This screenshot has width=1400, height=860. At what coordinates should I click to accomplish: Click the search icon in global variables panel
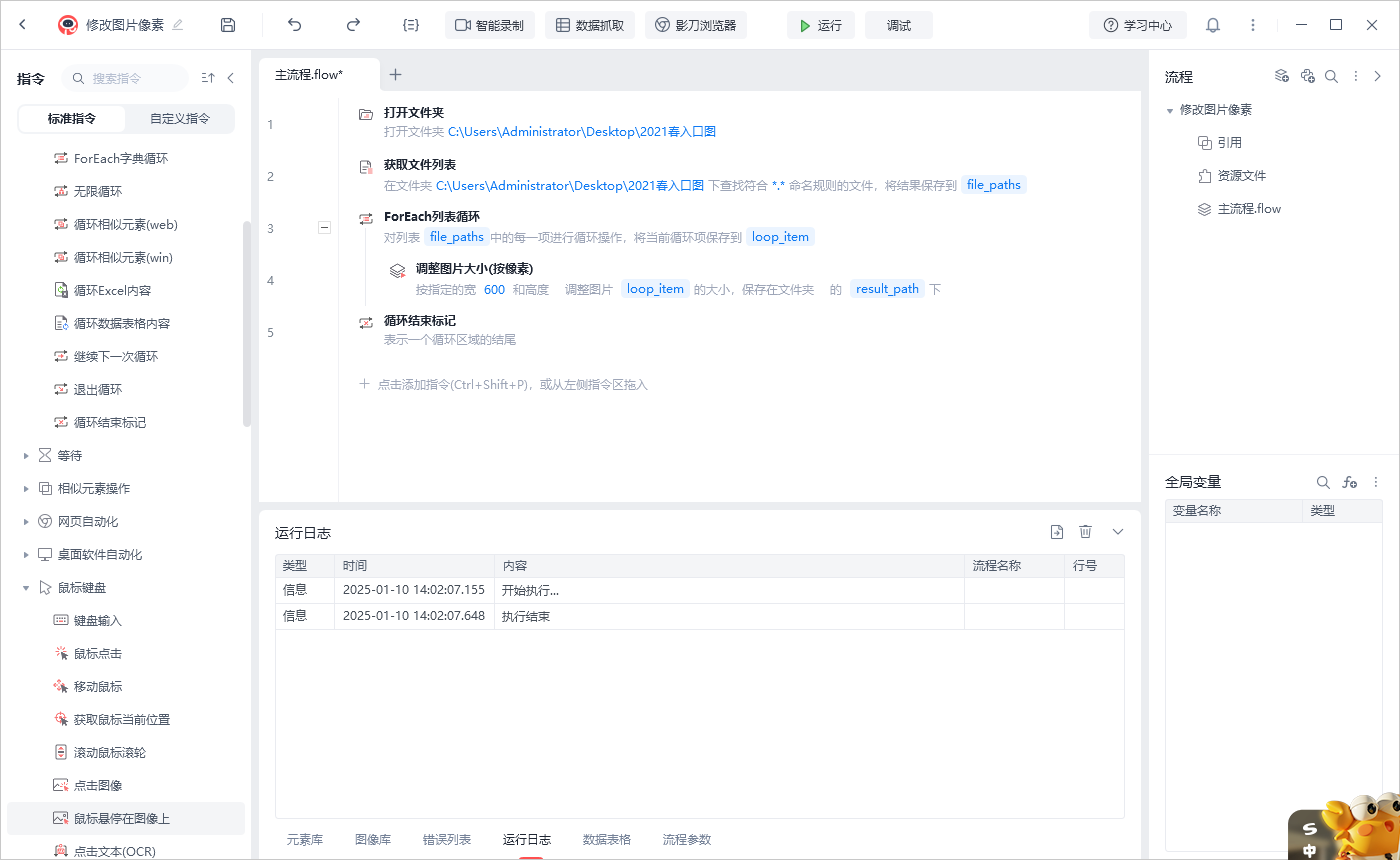coord(1323,482)
